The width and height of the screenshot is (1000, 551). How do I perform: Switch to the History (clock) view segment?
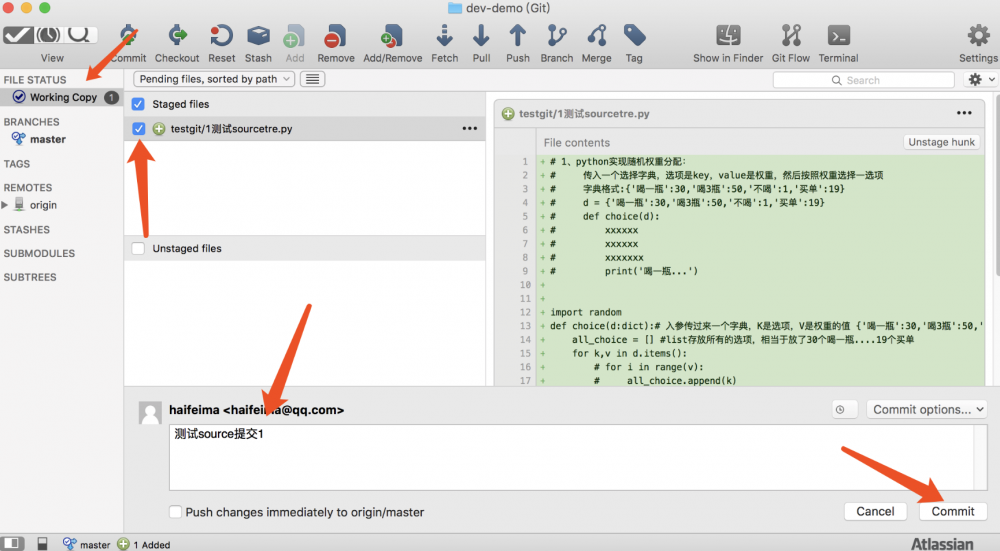48,34
